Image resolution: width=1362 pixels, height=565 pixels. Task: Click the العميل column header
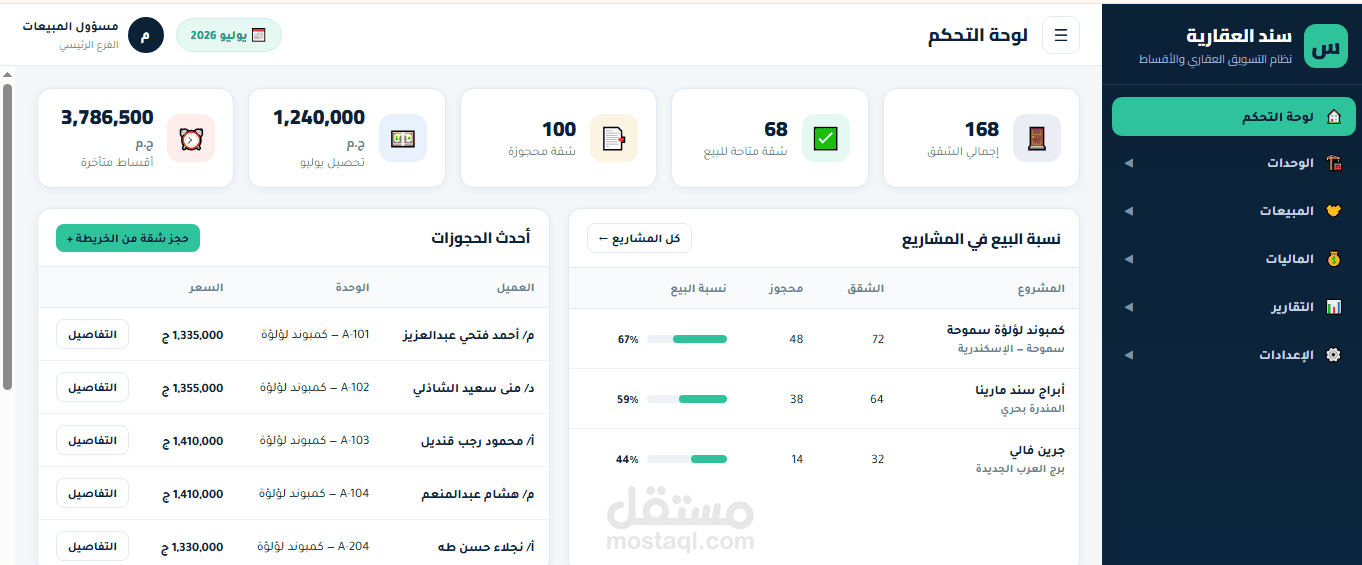516,287
